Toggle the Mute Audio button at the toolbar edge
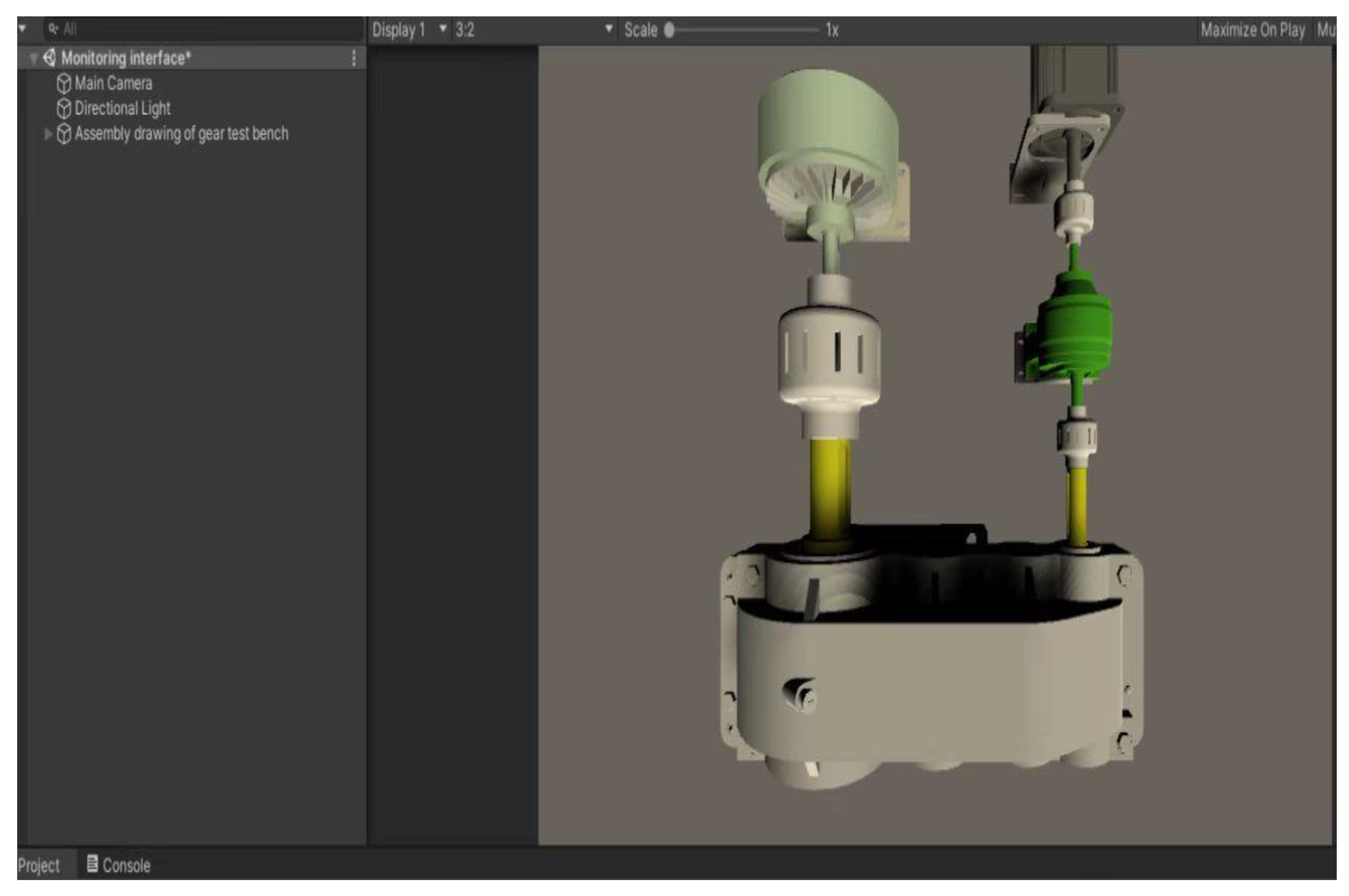Image resolution: width=1349 pixels, height=896 pixels. [1326, 30]
